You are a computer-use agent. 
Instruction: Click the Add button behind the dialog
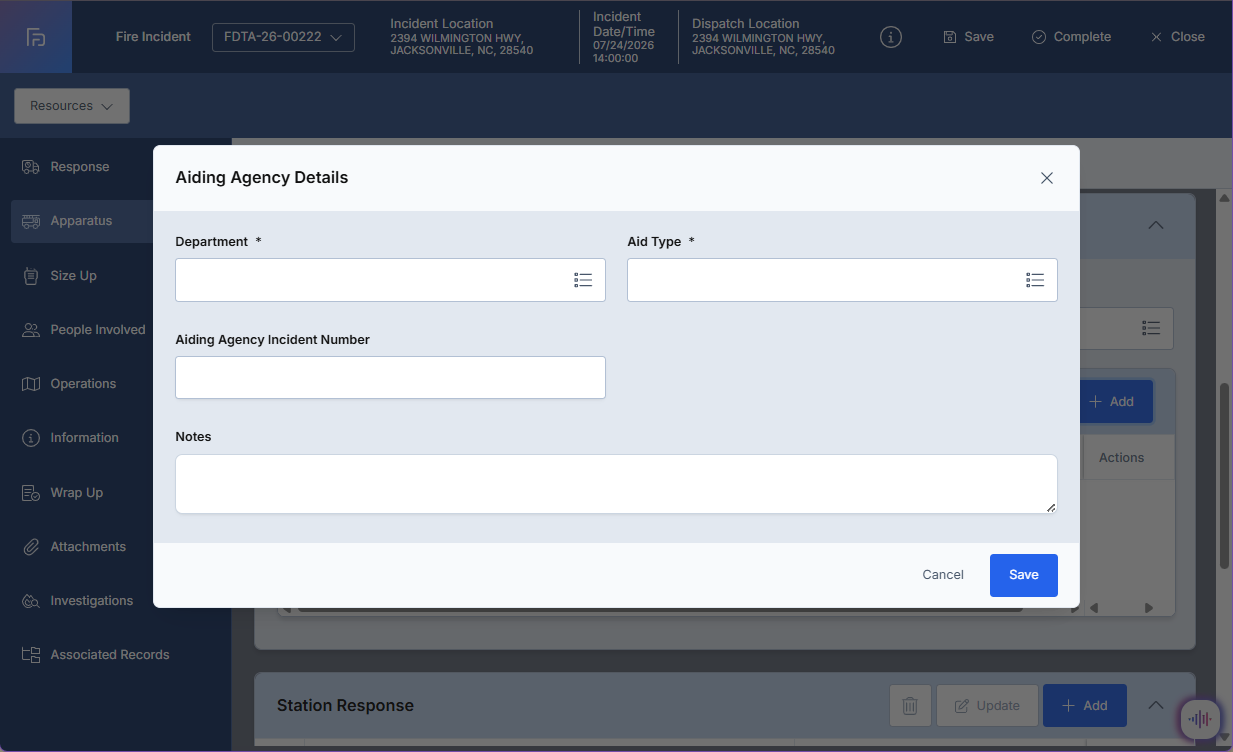point(1116,402)
